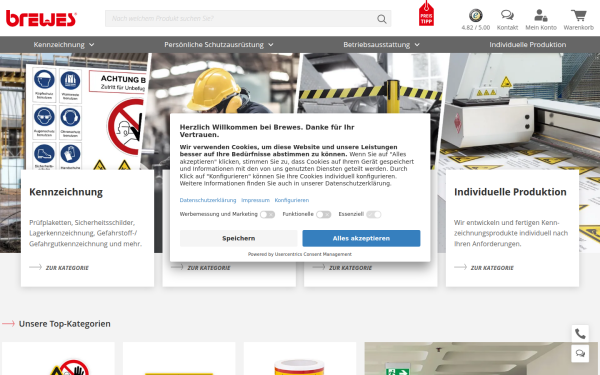Click the Individuelle Produktion card heading
This screenshot has width=600, height=375.
tap(510, 192)
